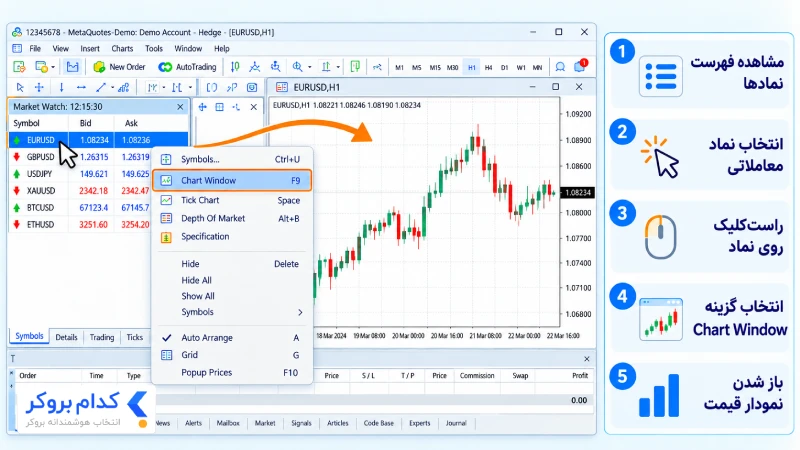This screenshot has height=450, width=800.
Task: Open the Alerts tab in terminal panel
Action: (193, 423)
